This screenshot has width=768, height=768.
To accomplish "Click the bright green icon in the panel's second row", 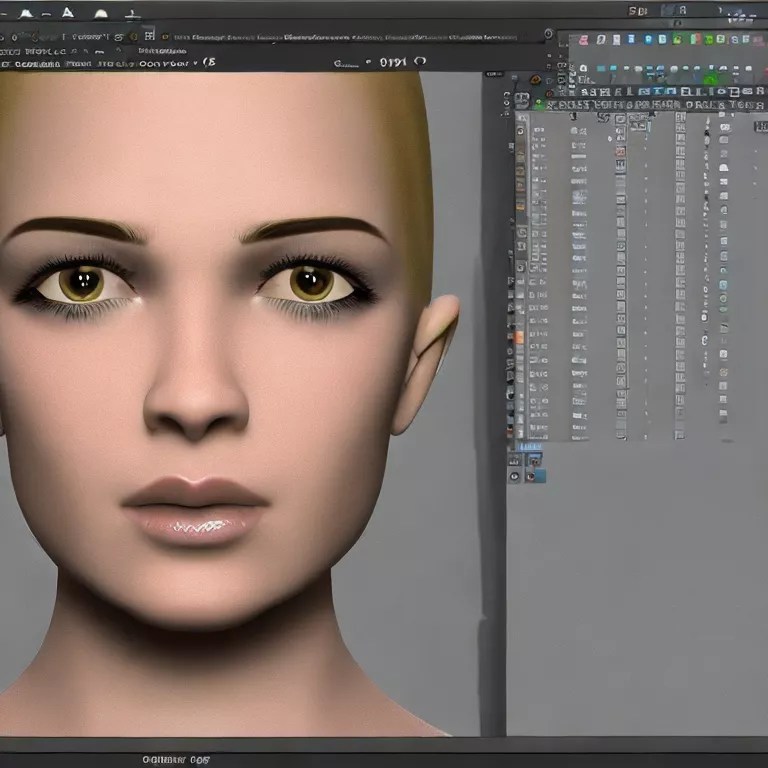I will click(x=710, y=79).
